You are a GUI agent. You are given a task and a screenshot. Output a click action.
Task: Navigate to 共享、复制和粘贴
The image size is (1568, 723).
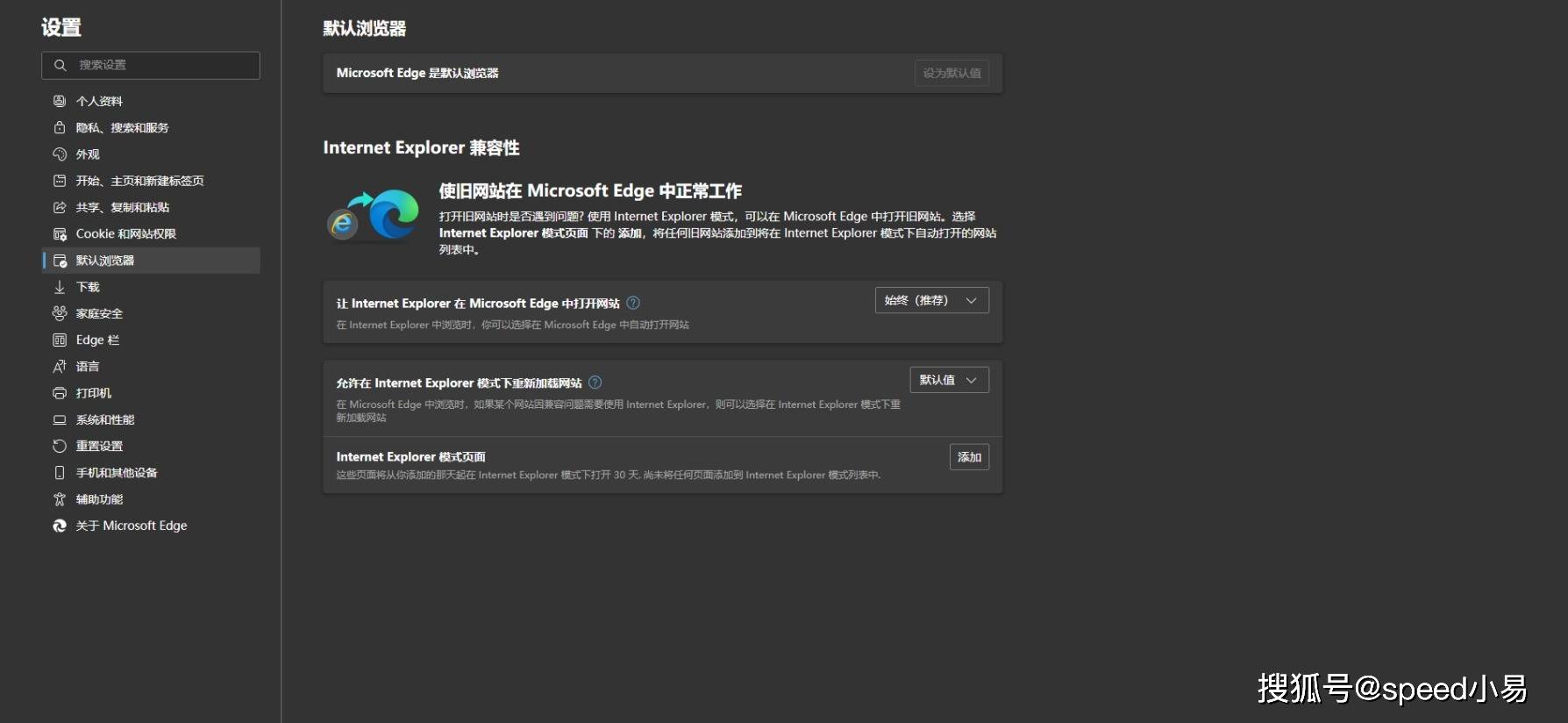click(151, 207)
